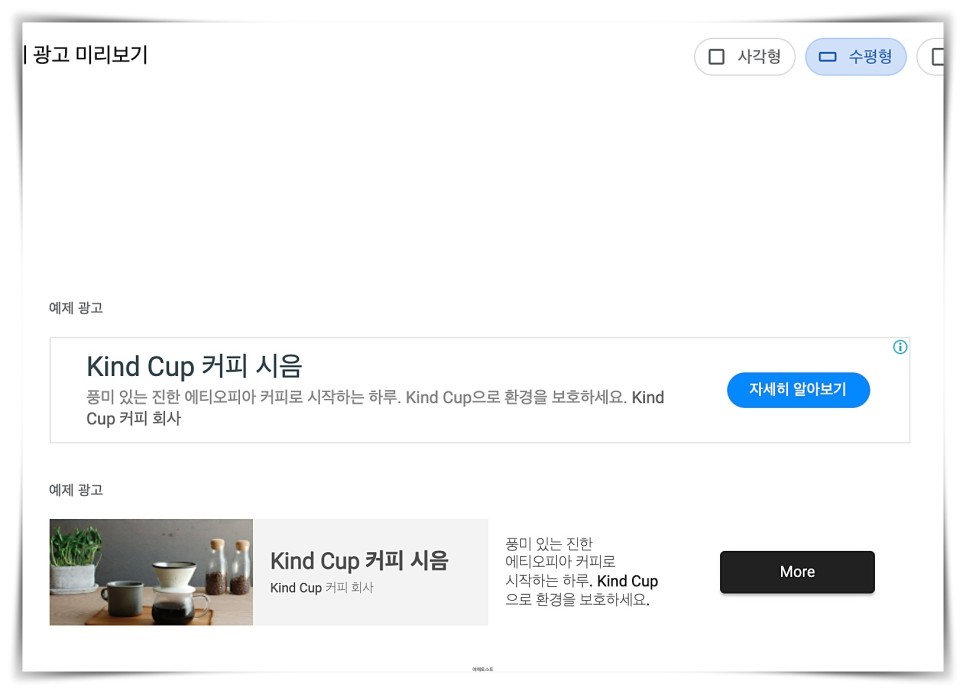Select the 수평형 horizontal format chip
Screen dimensions: 966x694
856,57
